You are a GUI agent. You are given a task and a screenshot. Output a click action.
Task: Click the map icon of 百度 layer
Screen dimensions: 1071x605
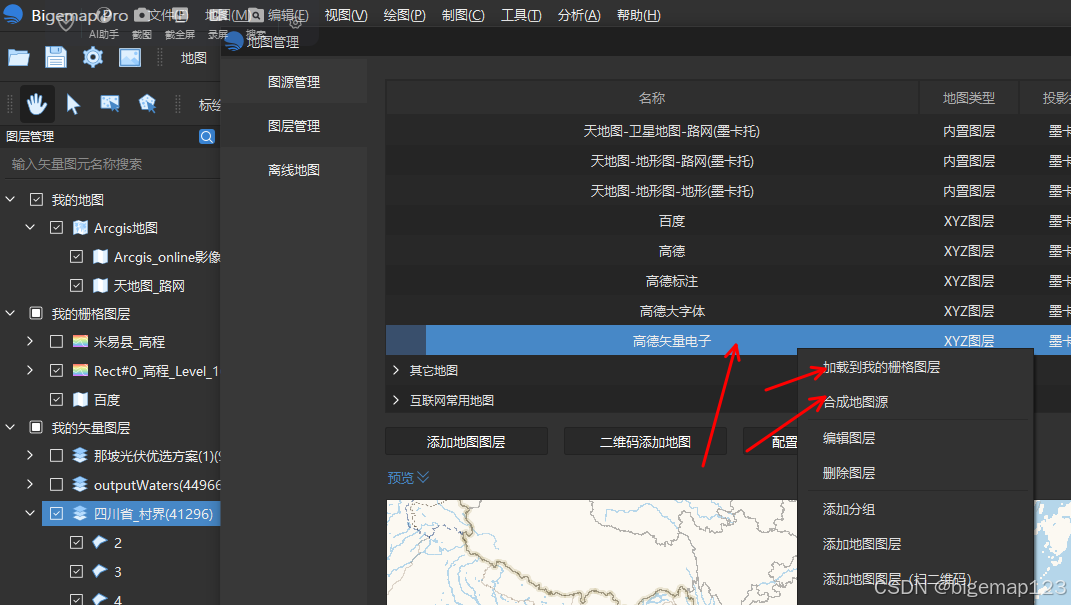(x=80, y=399)
